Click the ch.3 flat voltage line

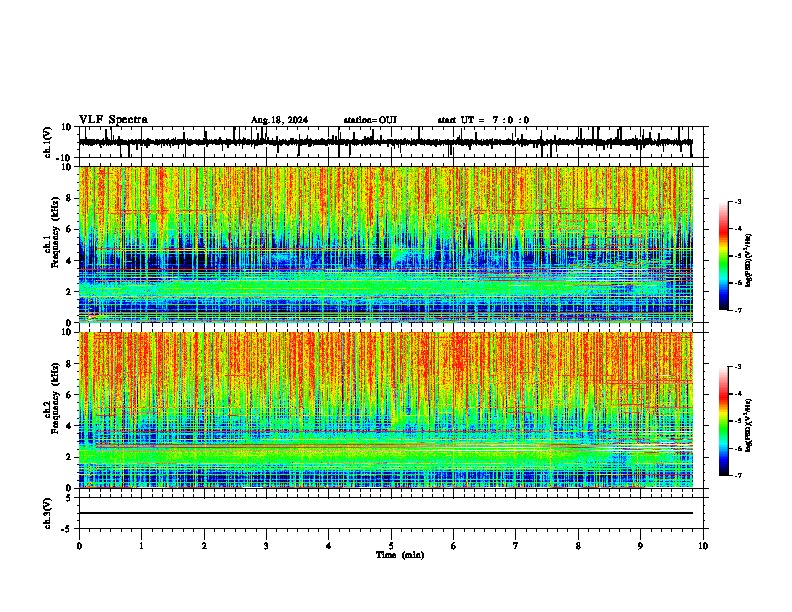coord(385,513)
